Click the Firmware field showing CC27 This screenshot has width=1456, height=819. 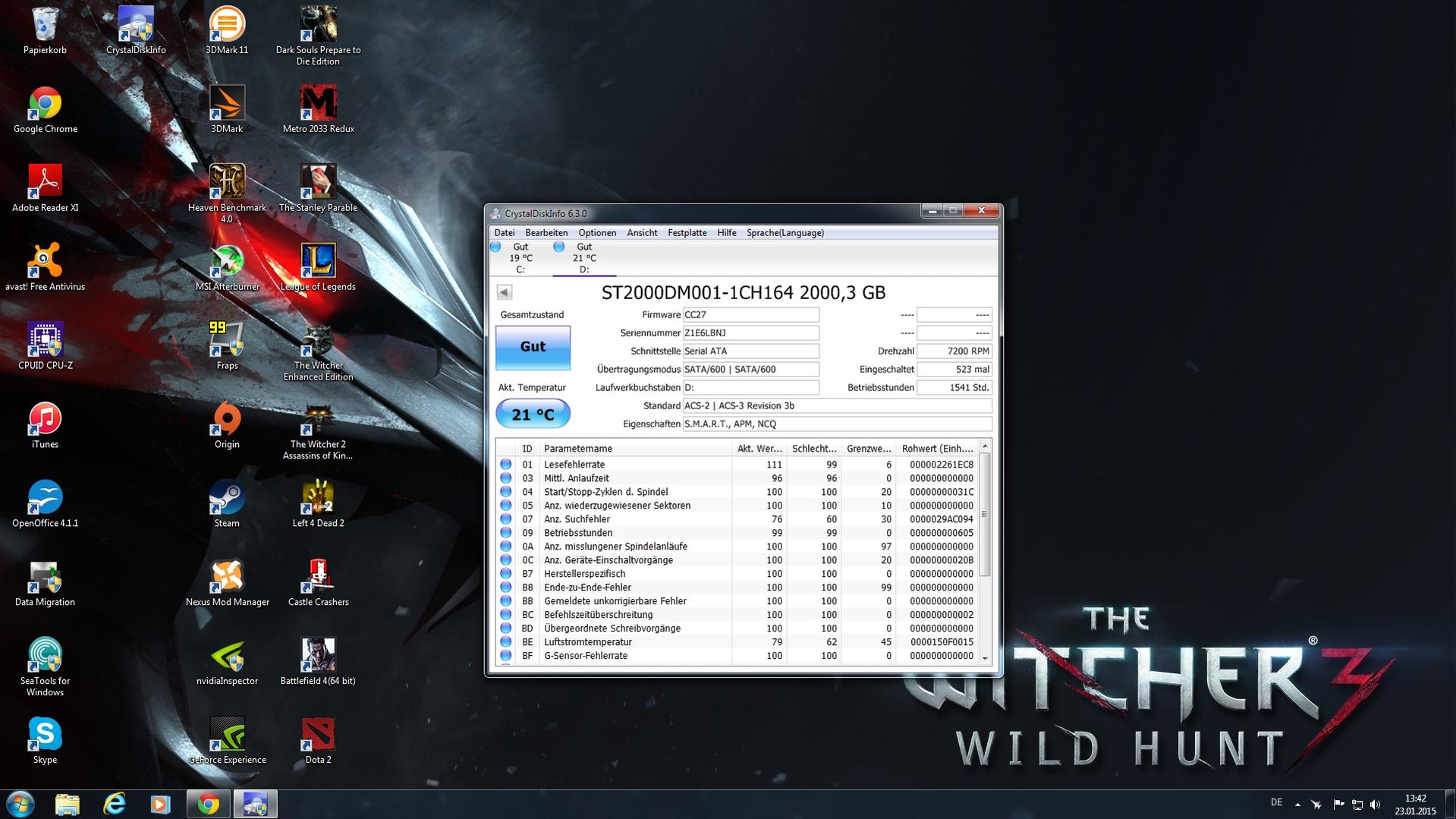750,315
